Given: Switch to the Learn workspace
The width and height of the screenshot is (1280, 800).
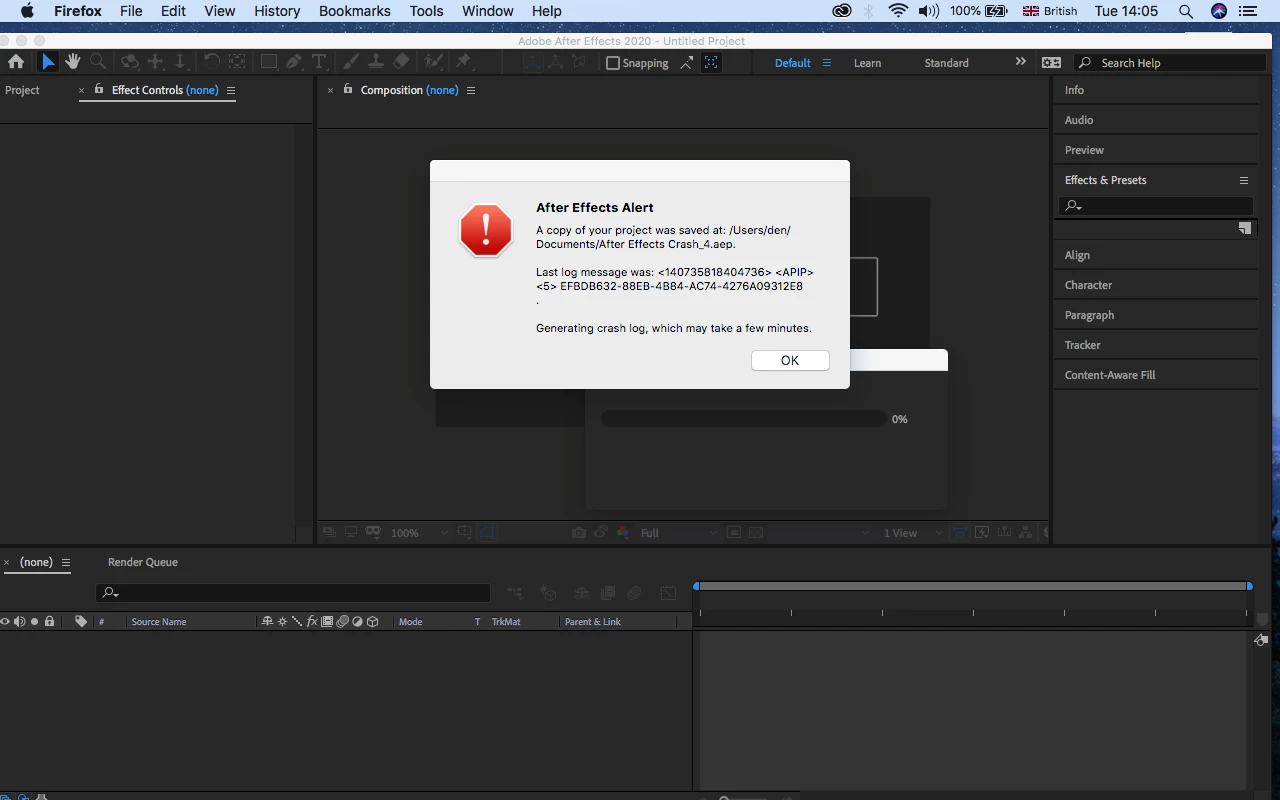Looking at the screenshot, I should click(867, 63).
